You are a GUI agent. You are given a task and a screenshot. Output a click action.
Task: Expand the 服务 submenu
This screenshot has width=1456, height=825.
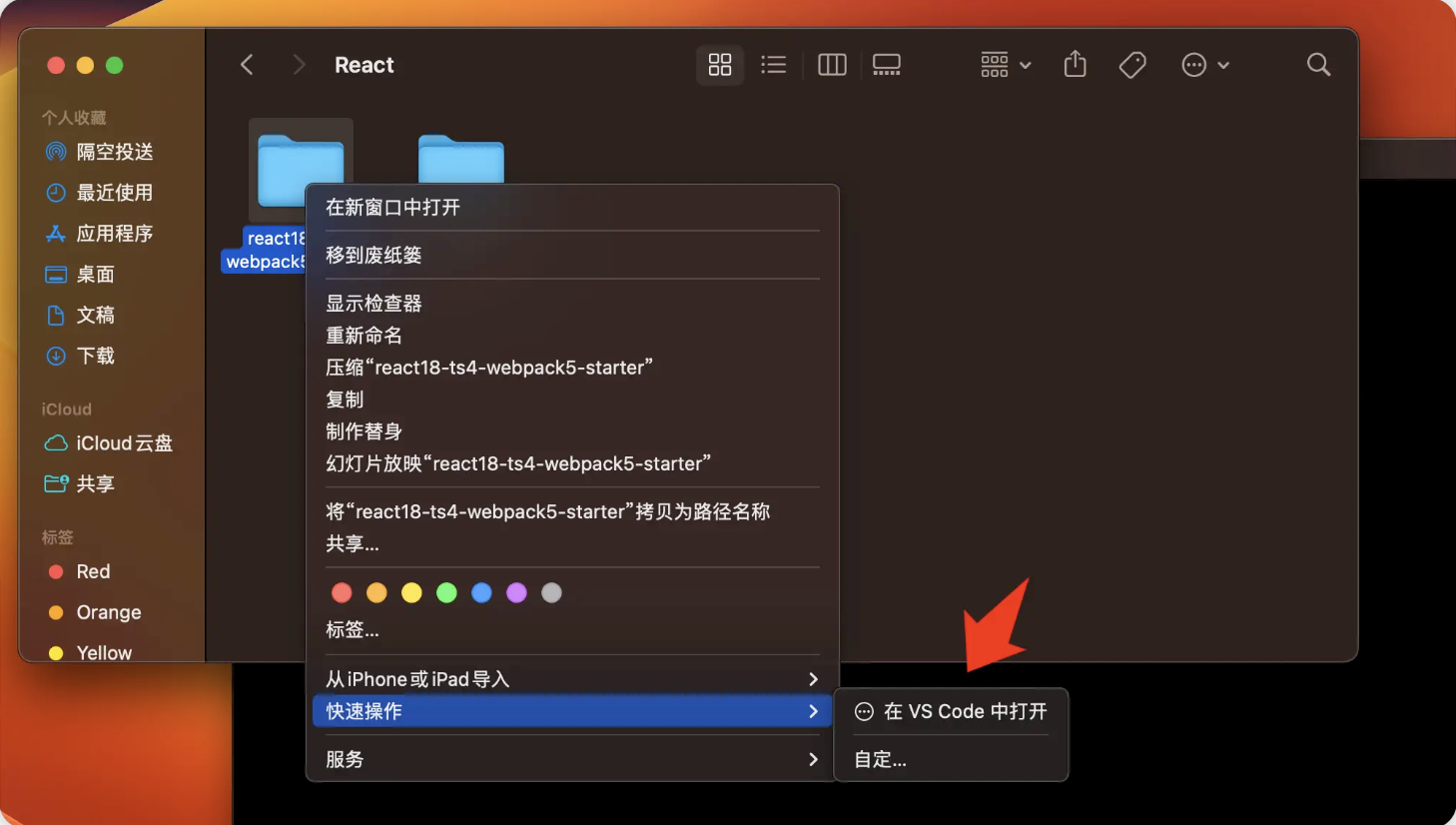[x=572, y=759]
